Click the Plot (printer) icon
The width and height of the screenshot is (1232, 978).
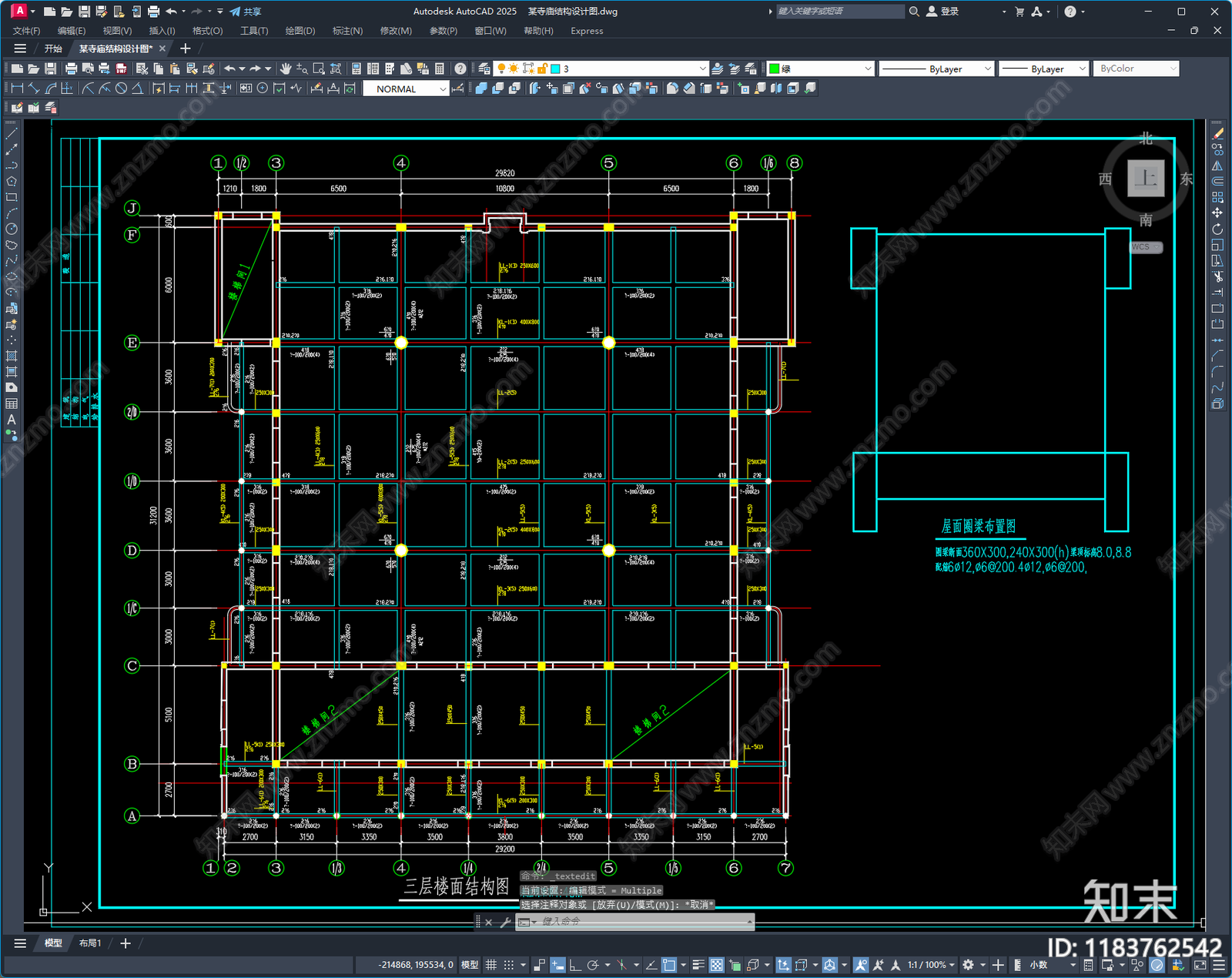[x=71, y=69]
